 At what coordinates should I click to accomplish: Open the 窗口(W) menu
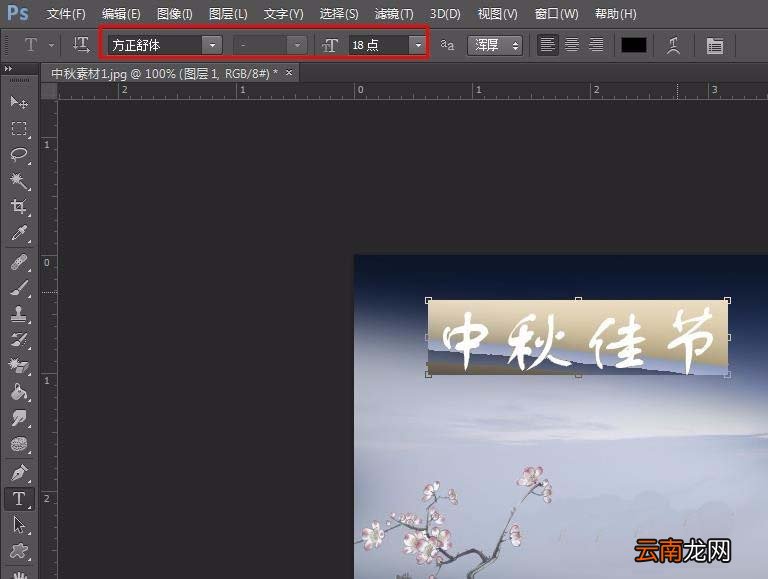pyautogui.click(x=556, y=14)
